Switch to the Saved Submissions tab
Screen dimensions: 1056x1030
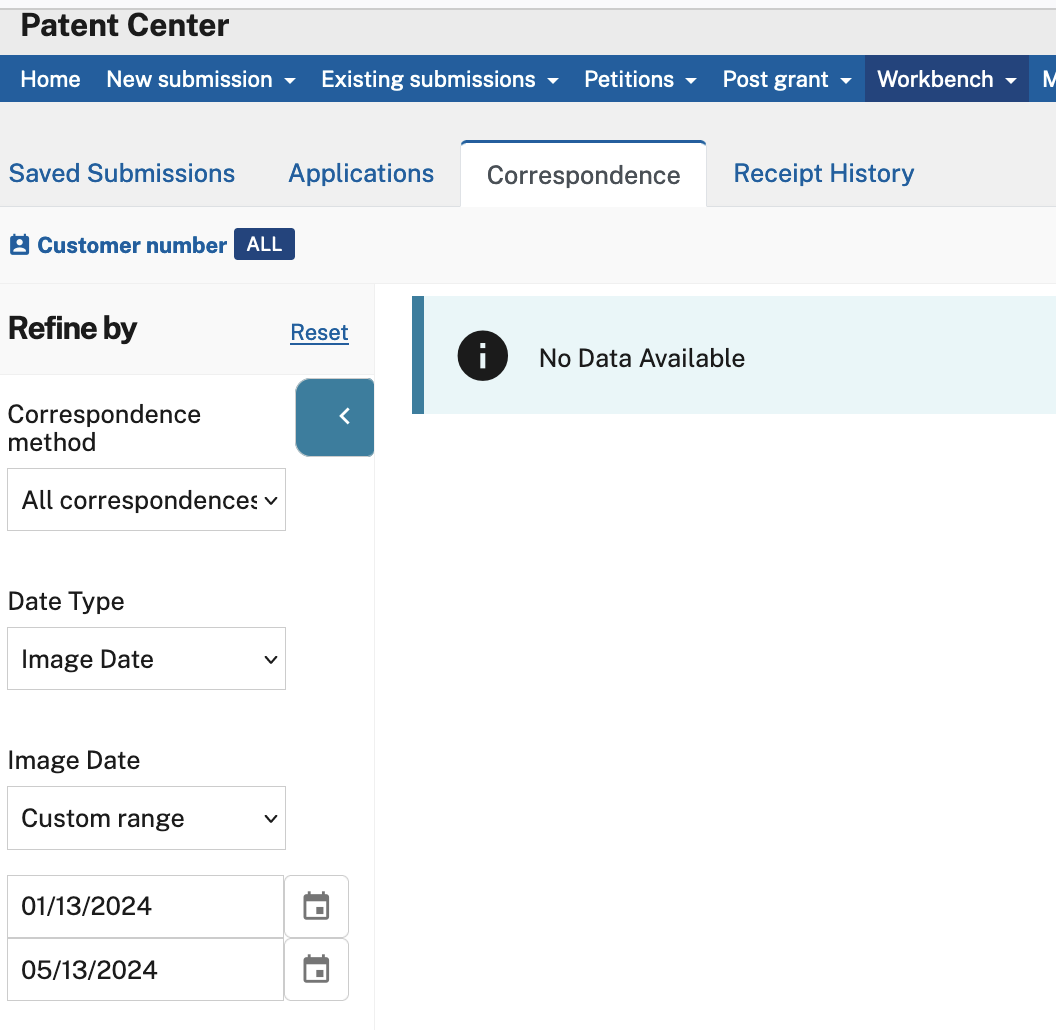coord(122,174)
